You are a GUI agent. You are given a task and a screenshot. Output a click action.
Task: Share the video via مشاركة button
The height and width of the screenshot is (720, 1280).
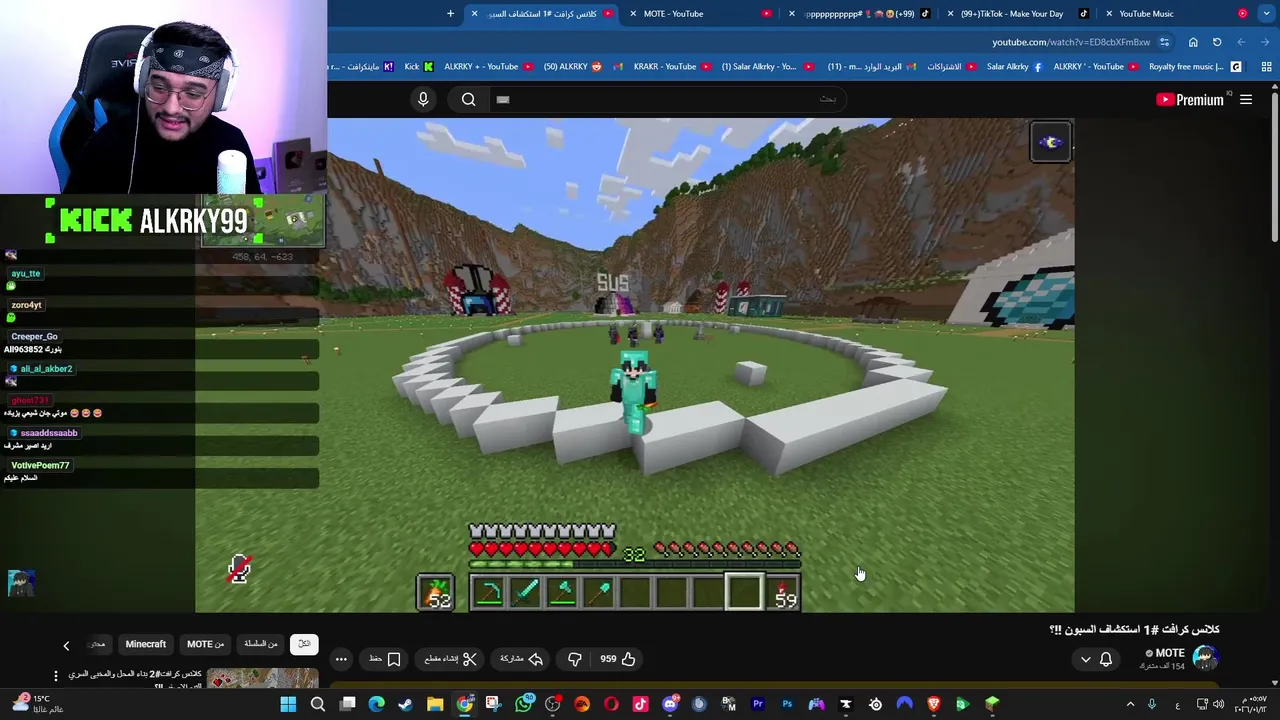pos(521,659)
